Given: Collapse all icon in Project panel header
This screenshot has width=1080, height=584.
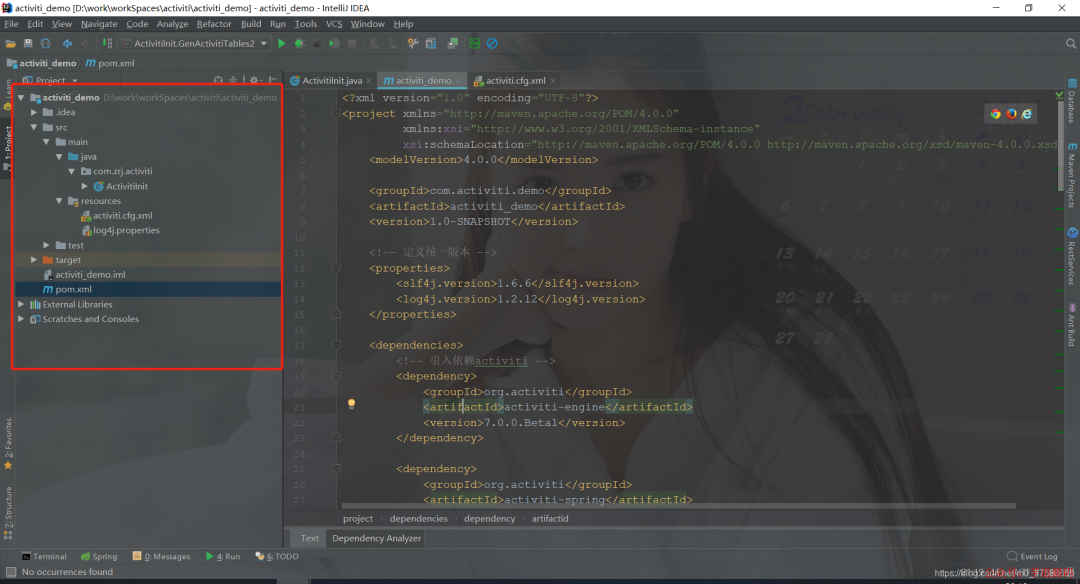Looking at the screenshot, I should coord(233,81).
